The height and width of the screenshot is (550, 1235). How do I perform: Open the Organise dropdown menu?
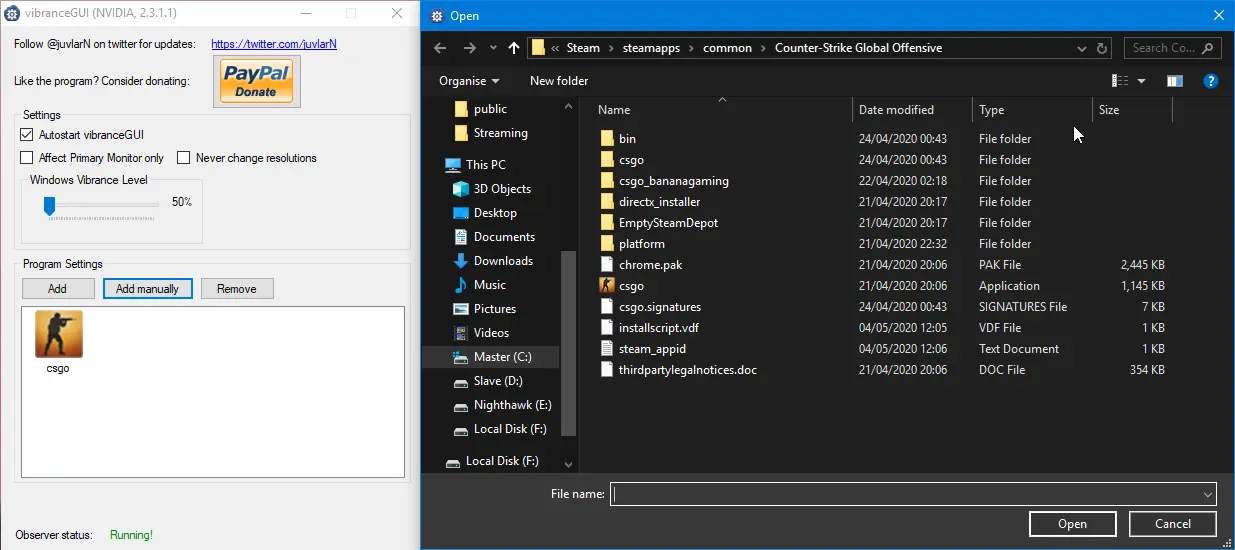click(469, 81)
